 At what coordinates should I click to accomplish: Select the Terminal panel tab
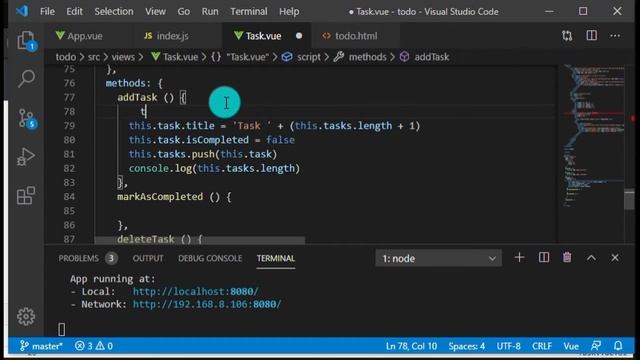pyautogui.click(x=276, y=258)
